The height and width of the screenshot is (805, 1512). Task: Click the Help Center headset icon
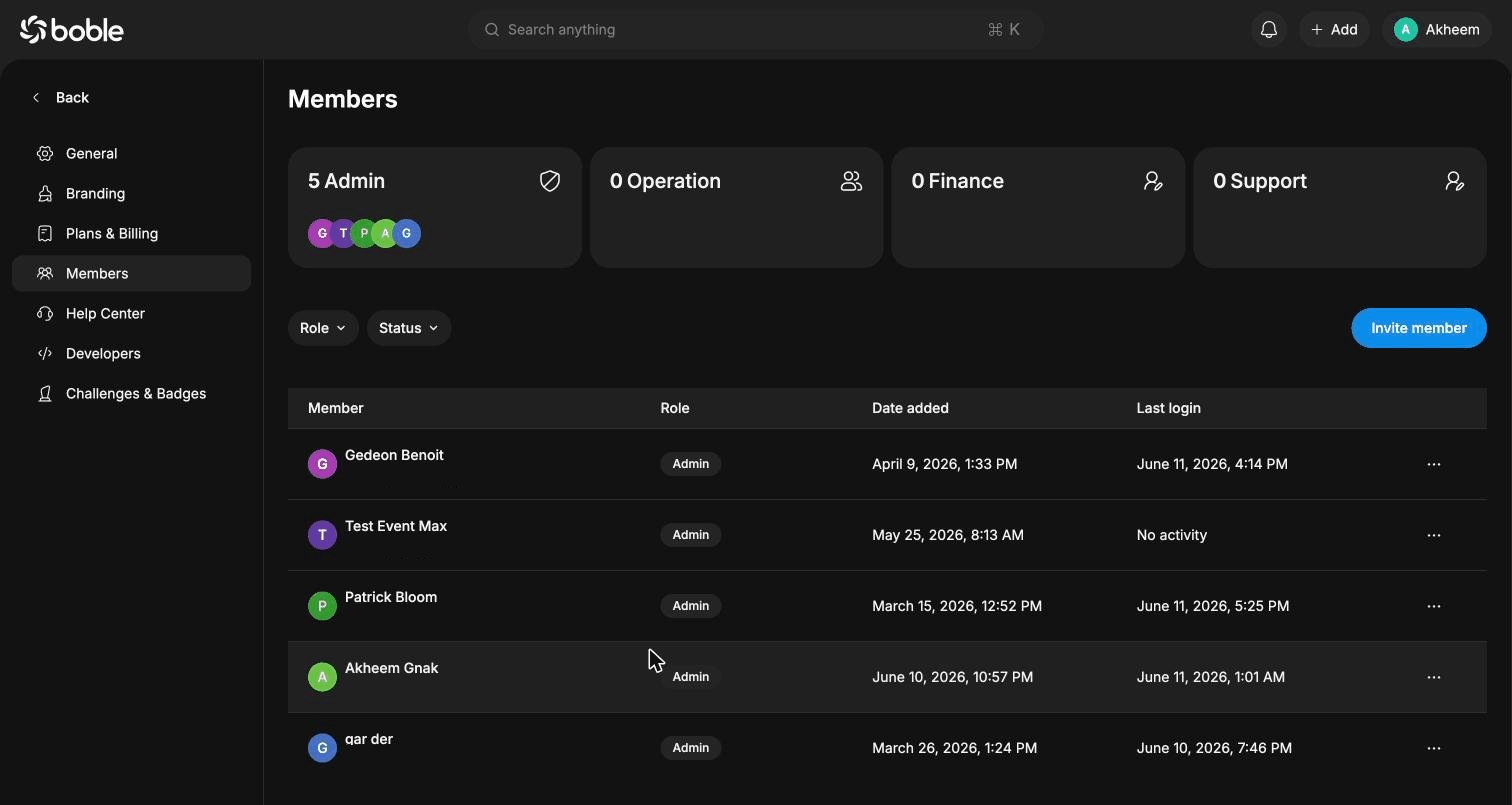pos(45,313)
